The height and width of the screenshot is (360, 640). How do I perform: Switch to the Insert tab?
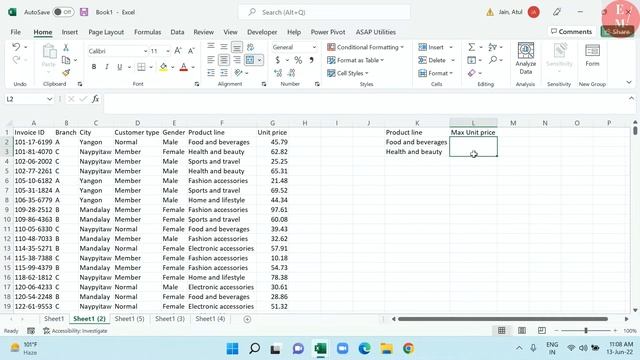click(69, 32)
